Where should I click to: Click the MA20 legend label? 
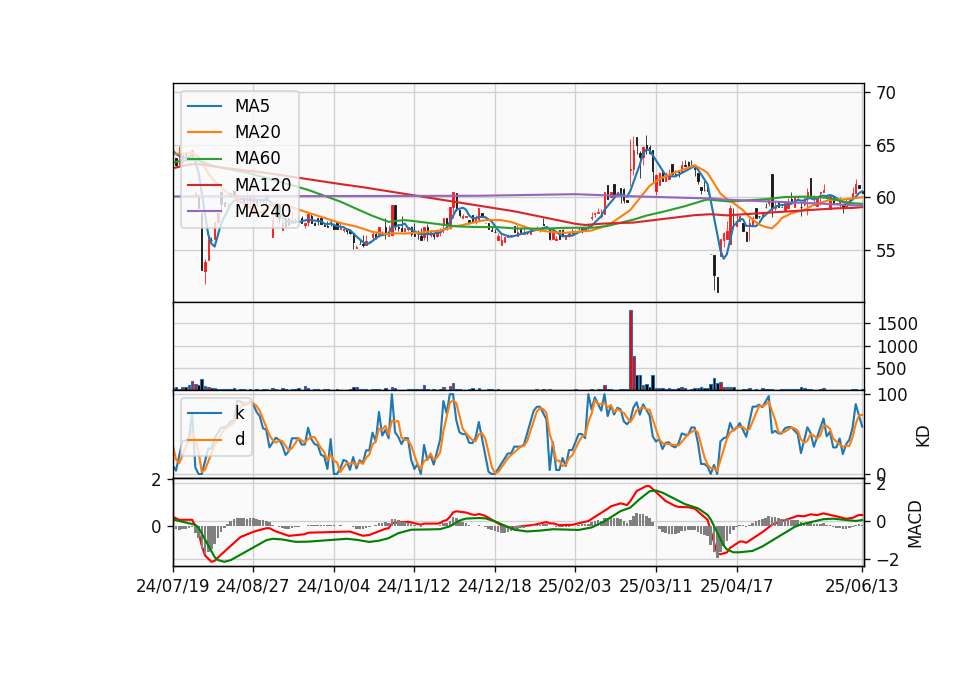click(257, 132)
